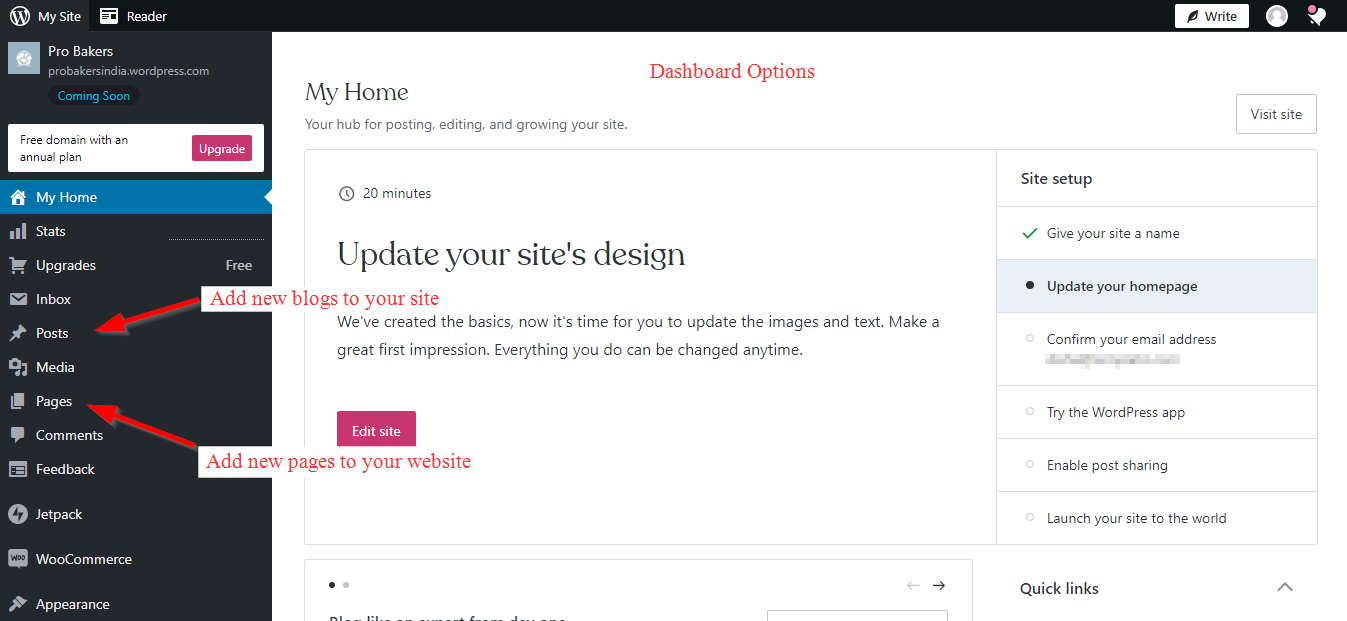The image size is (1347, 621).
Task: Click the Visit site button
Action: click(x=1276, y=114)
